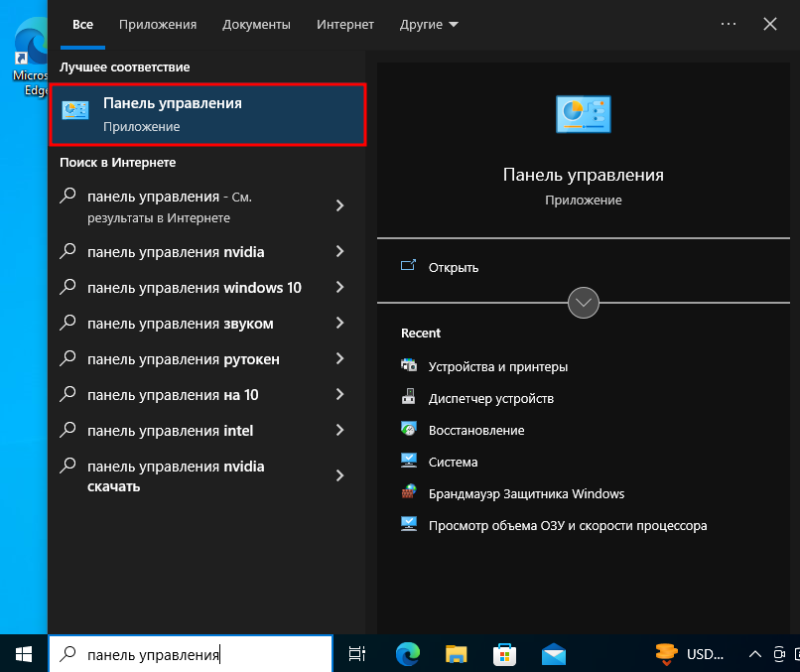This screenshot has height=672, width=800.
Task: Expand arrow for 'панель управления nvidia' suggestion
Action: pyautogui.click(x=340, y=251)
